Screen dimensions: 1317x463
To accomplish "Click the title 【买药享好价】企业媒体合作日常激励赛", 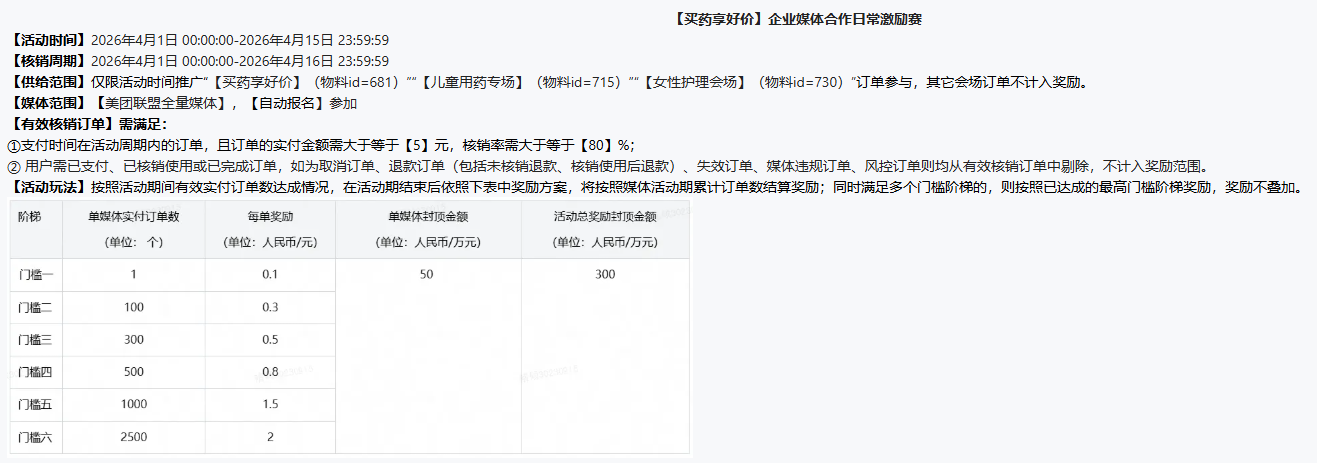I will [797, 19].
